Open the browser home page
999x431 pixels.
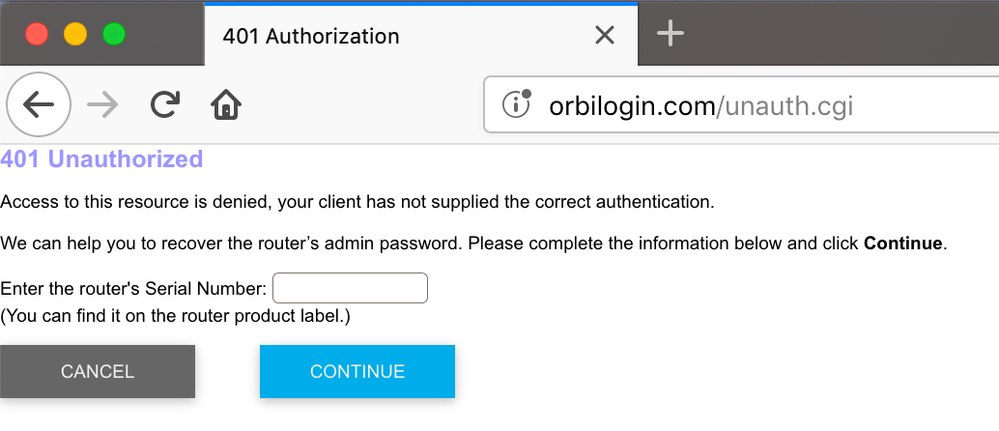226,104
